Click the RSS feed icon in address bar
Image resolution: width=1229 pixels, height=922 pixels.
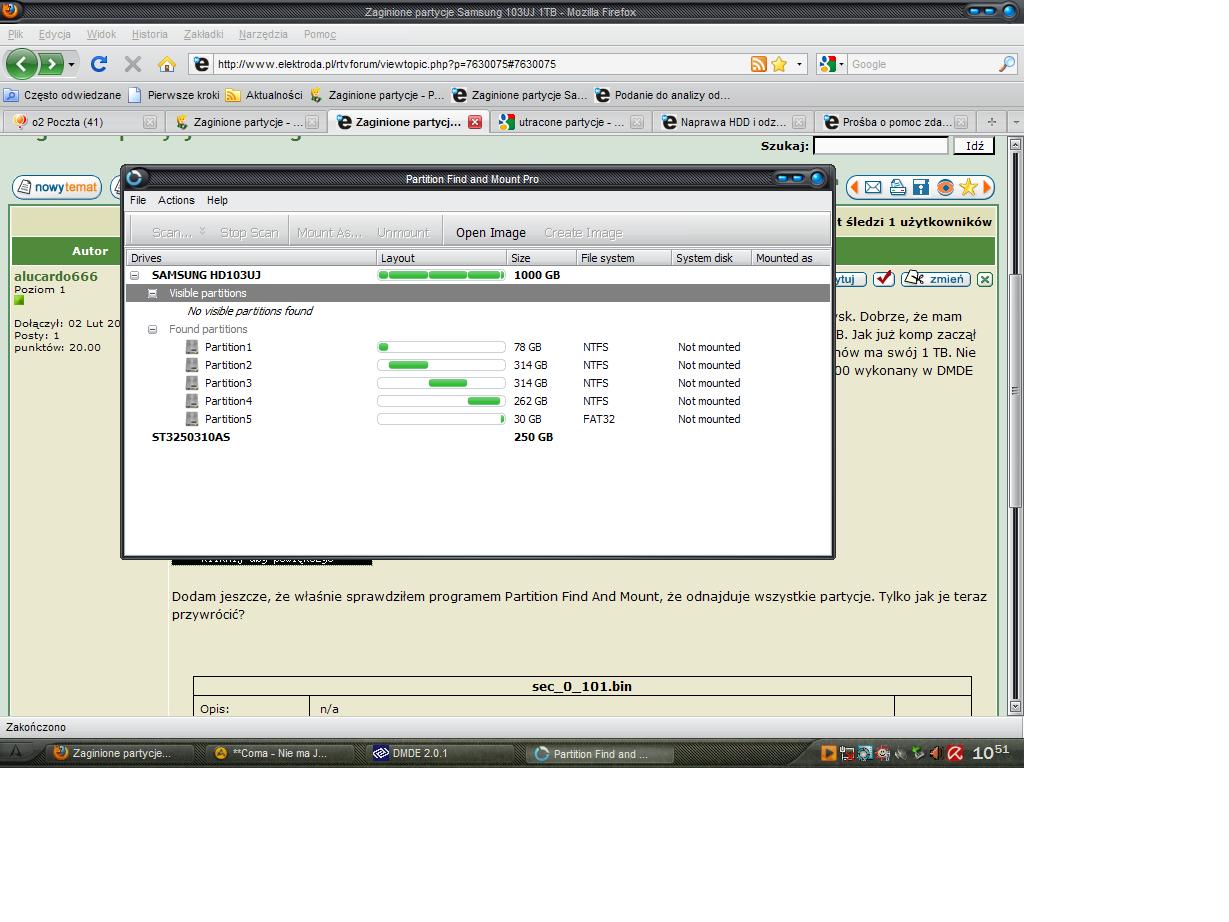pos(759,64)
